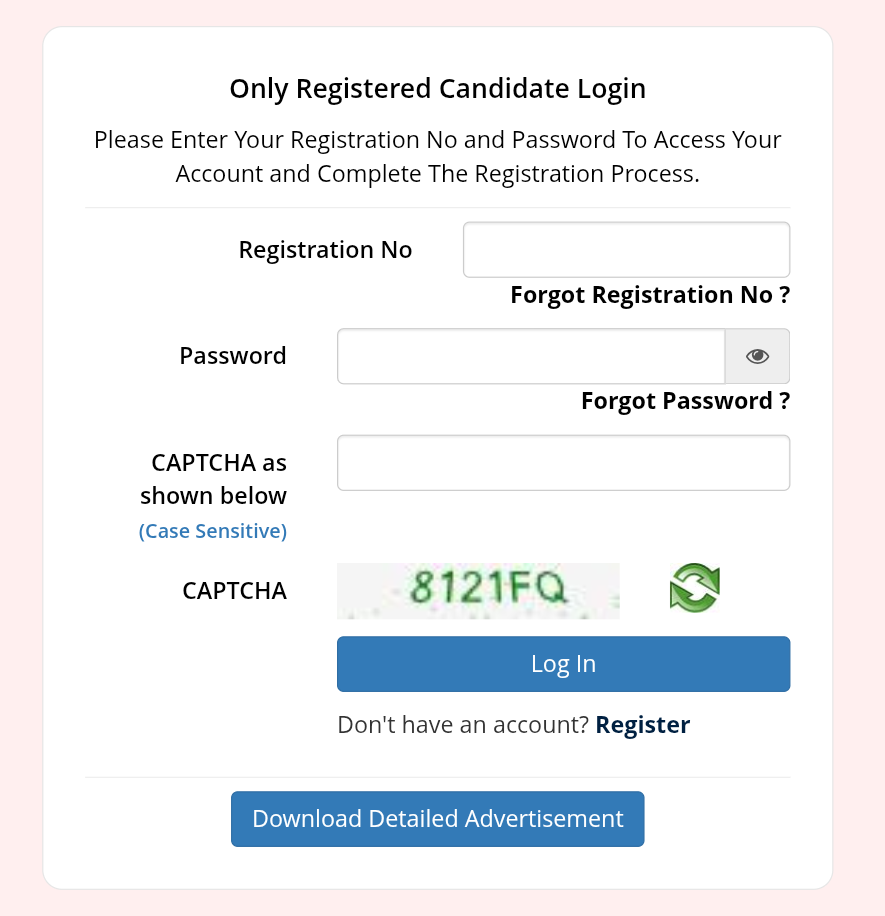Click the Registration No input field
The image size is (885, 916).
(x=626, y=250)
